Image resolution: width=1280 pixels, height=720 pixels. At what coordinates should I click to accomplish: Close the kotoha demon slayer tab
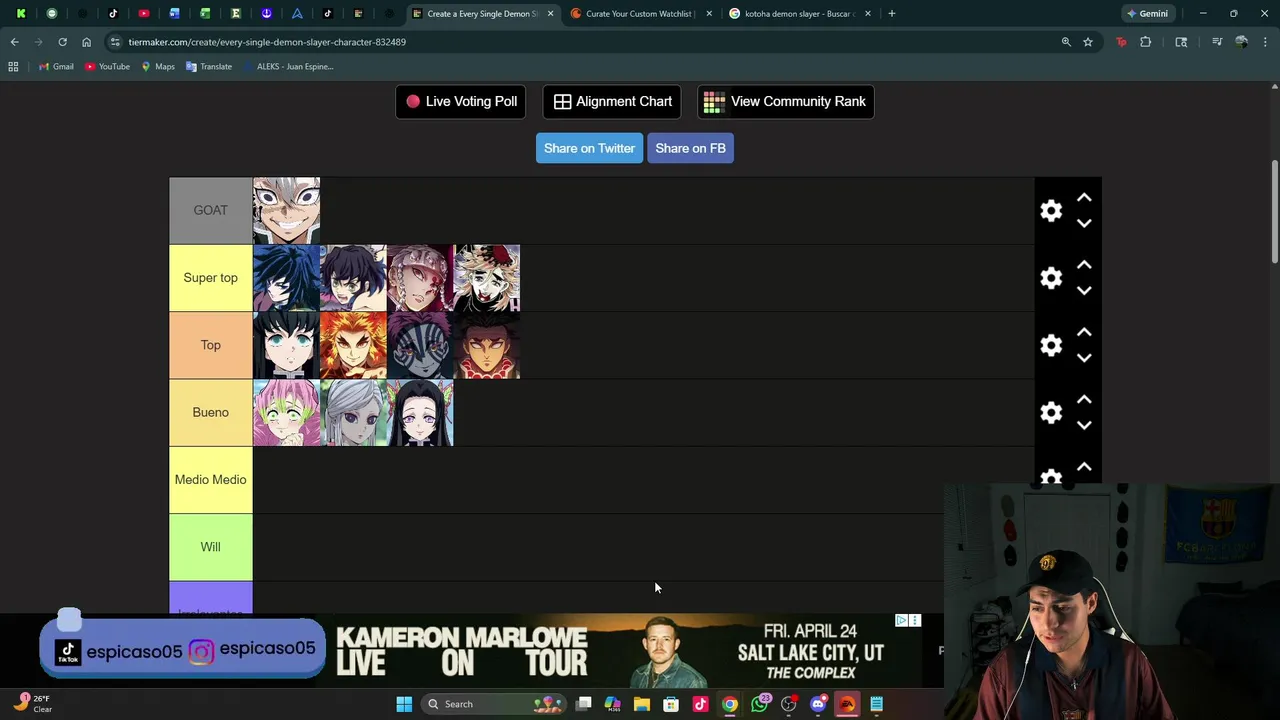(x=867, y=14)
